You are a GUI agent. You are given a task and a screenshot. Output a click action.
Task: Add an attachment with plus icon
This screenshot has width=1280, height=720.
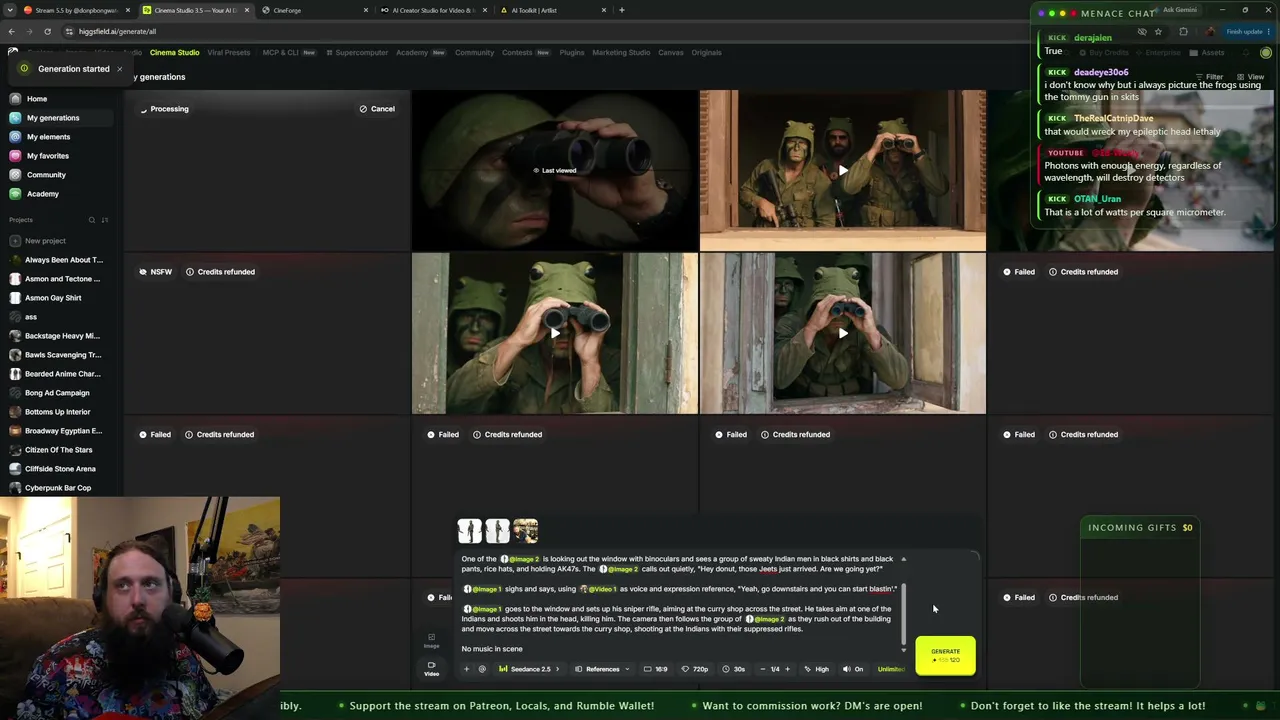pyautogui.click(x=466, y=669)
